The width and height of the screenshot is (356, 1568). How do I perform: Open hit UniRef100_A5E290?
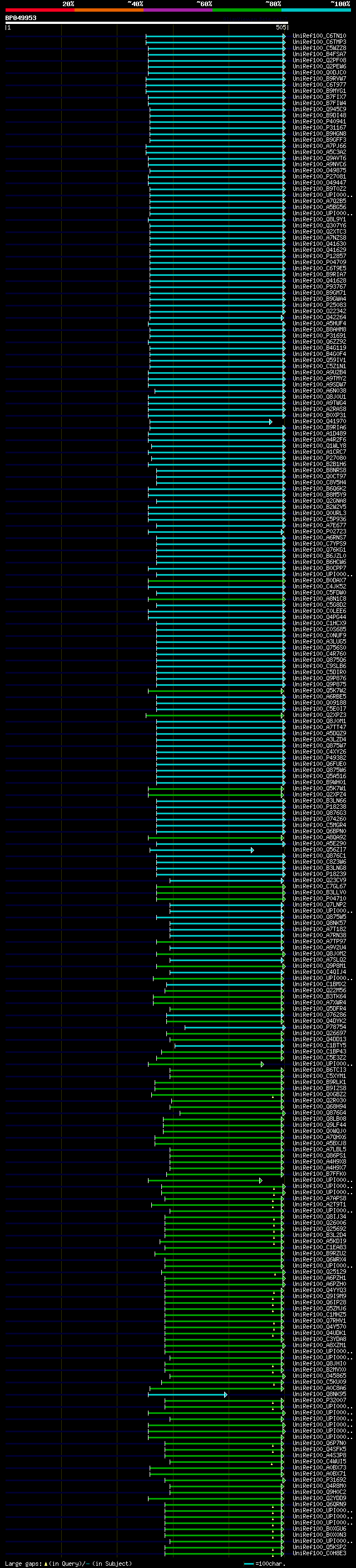point(319,844)
